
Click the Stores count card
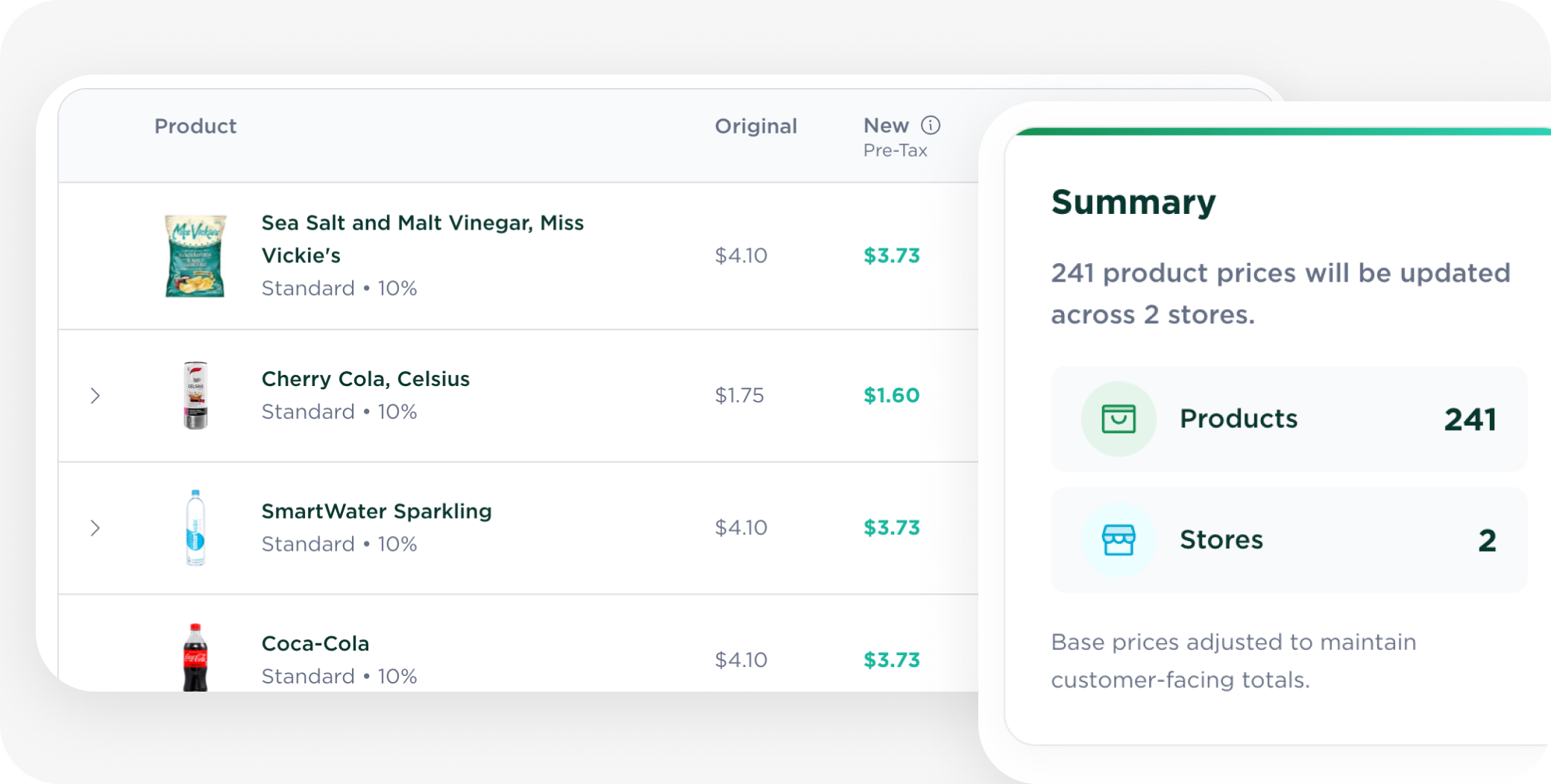point(1289,540)
